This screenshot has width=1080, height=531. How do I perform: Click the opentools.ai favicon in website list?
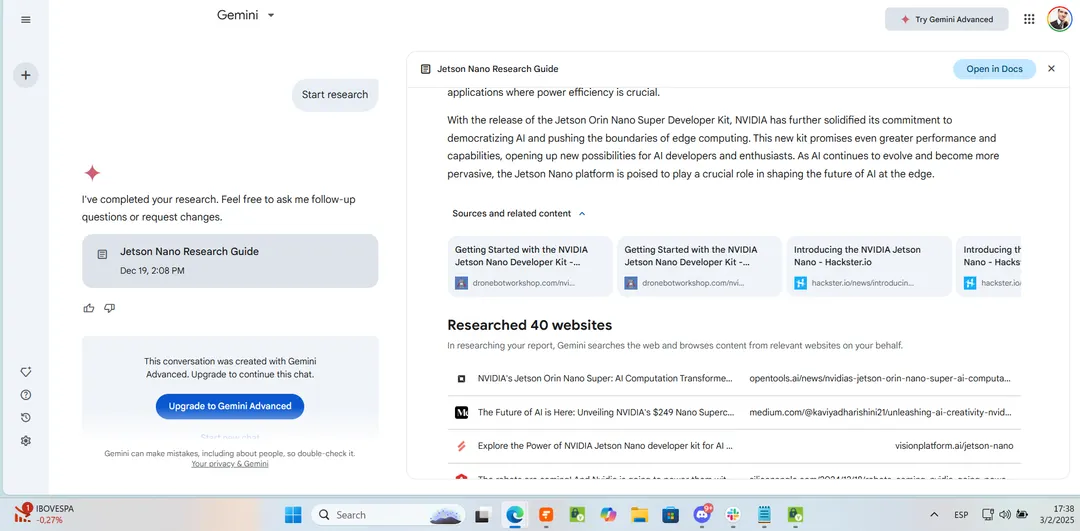pos(461,379)
